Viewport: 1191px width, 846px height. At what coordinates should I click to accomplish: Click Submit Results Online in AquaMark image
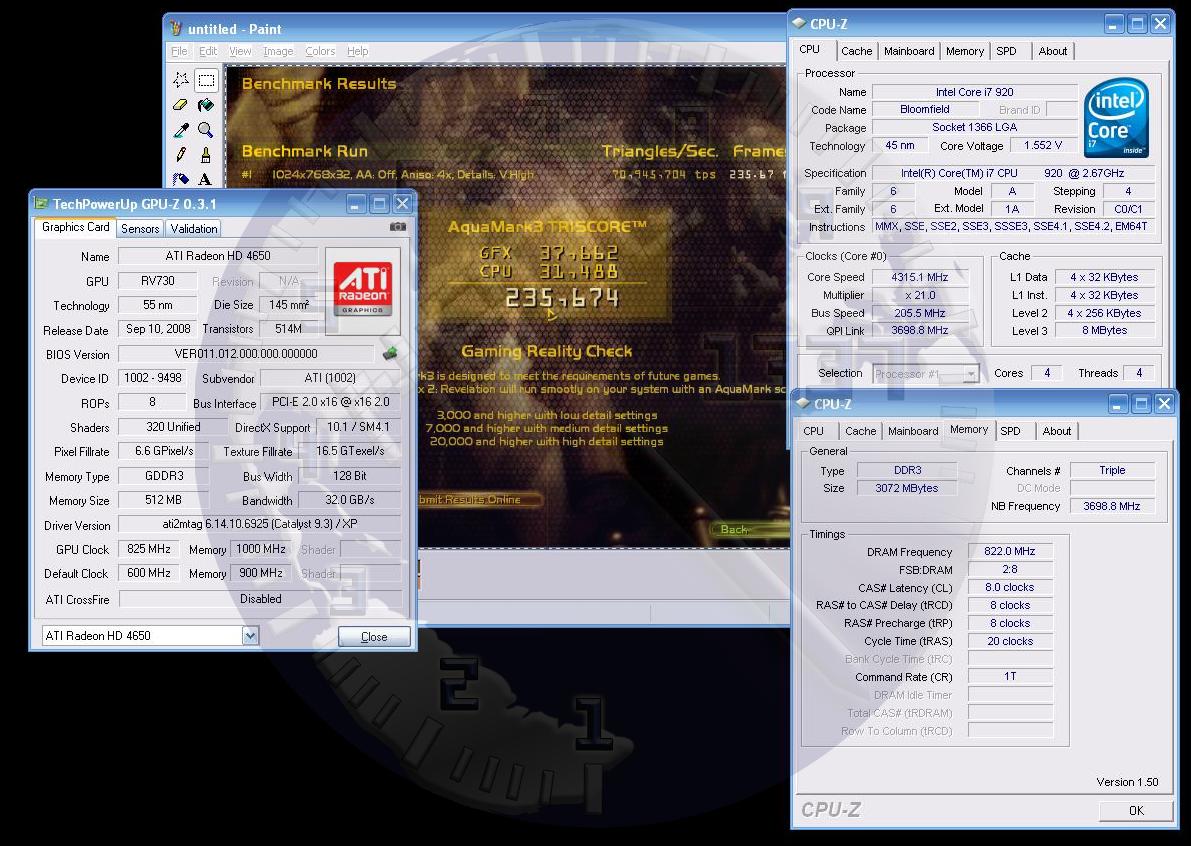point(479,499)
